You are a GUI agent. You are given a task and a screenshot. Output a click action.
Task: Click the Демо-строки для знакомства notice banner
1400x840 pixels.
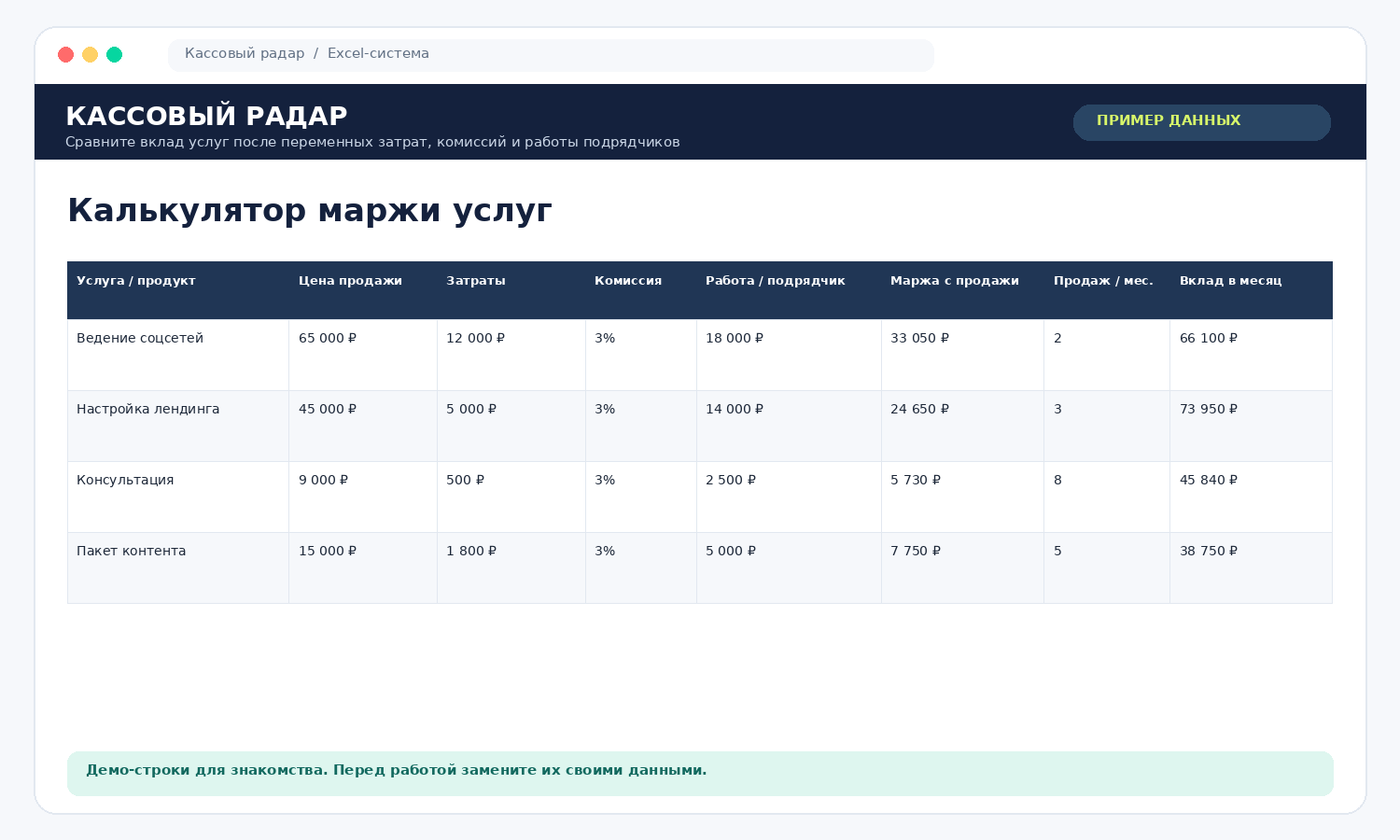click(x=700, y=774)
